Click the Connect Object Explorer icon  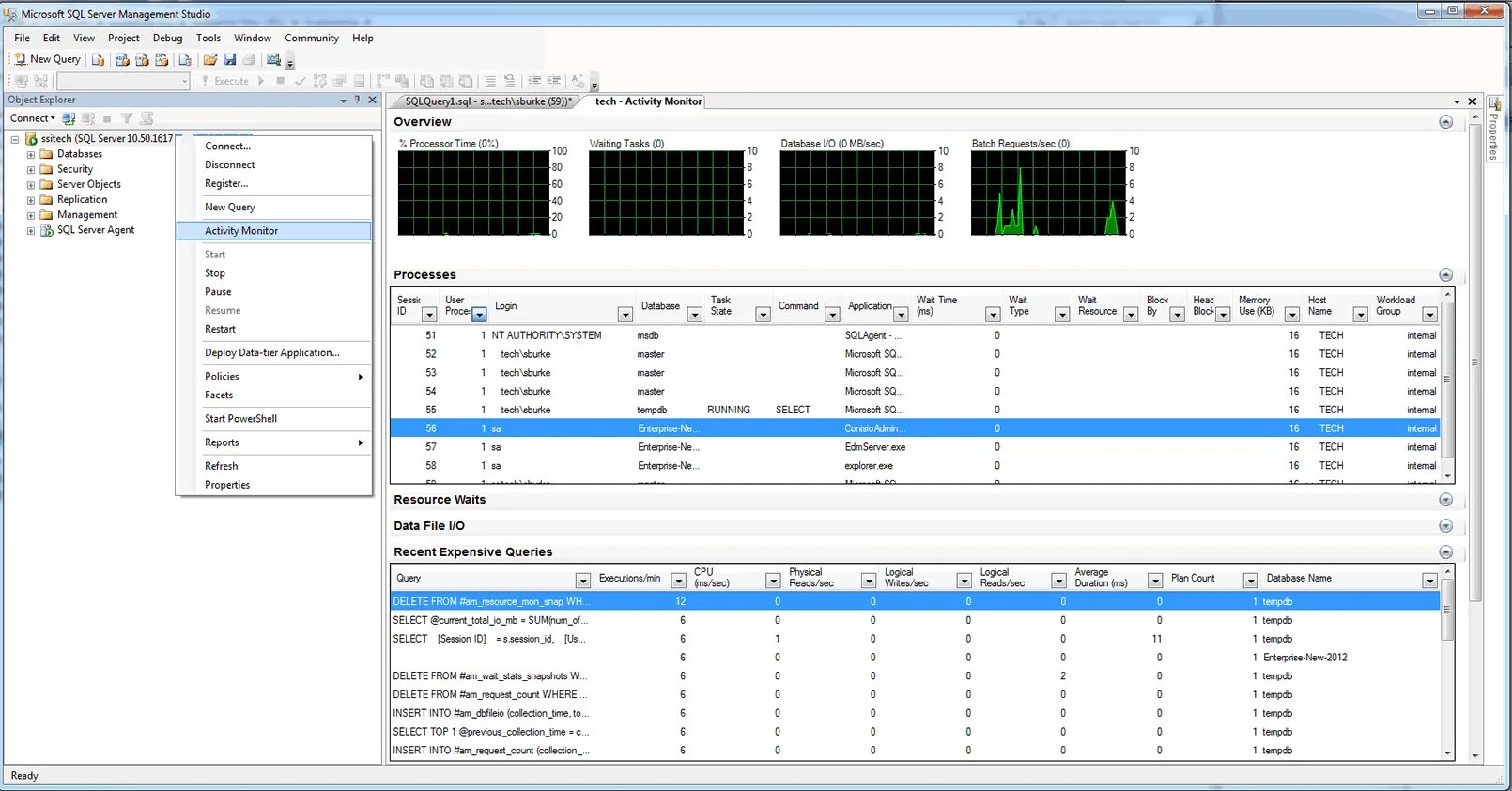coord(69,118)
